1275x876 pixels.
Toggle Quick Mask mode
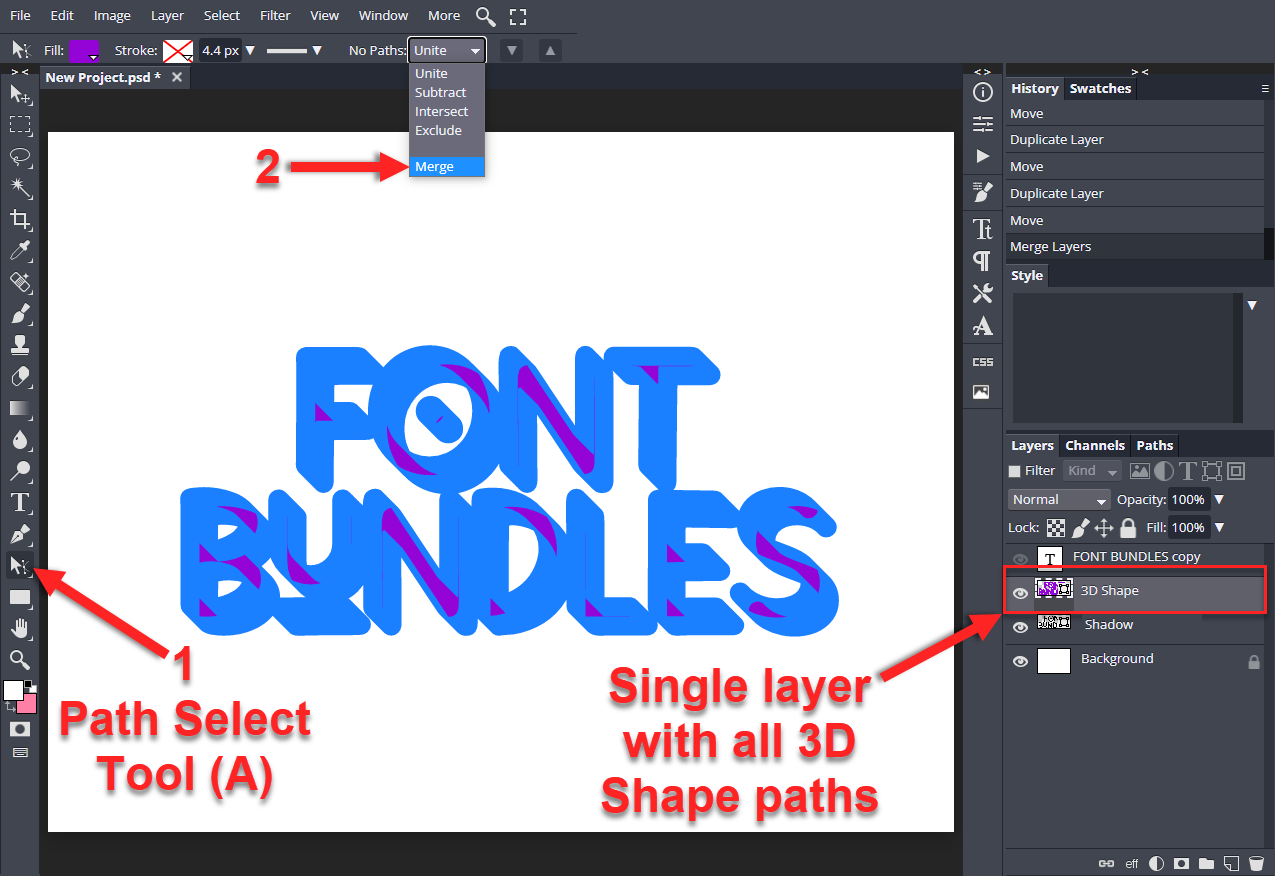pos(19,729)
